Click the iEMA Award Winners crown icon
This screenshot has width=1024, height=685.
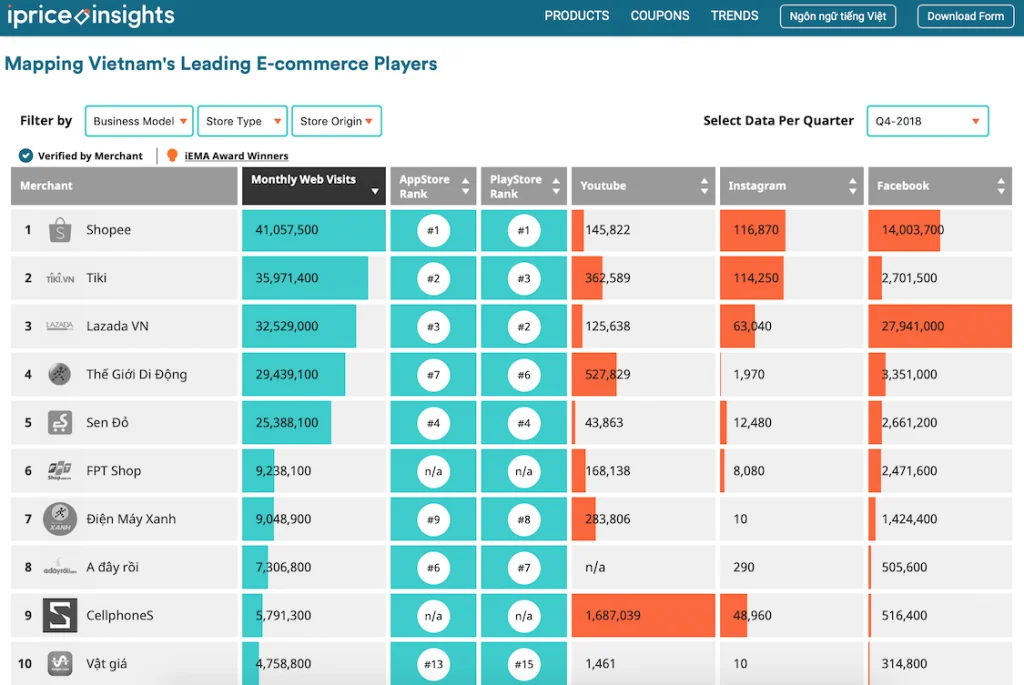[x=169, y=155]
